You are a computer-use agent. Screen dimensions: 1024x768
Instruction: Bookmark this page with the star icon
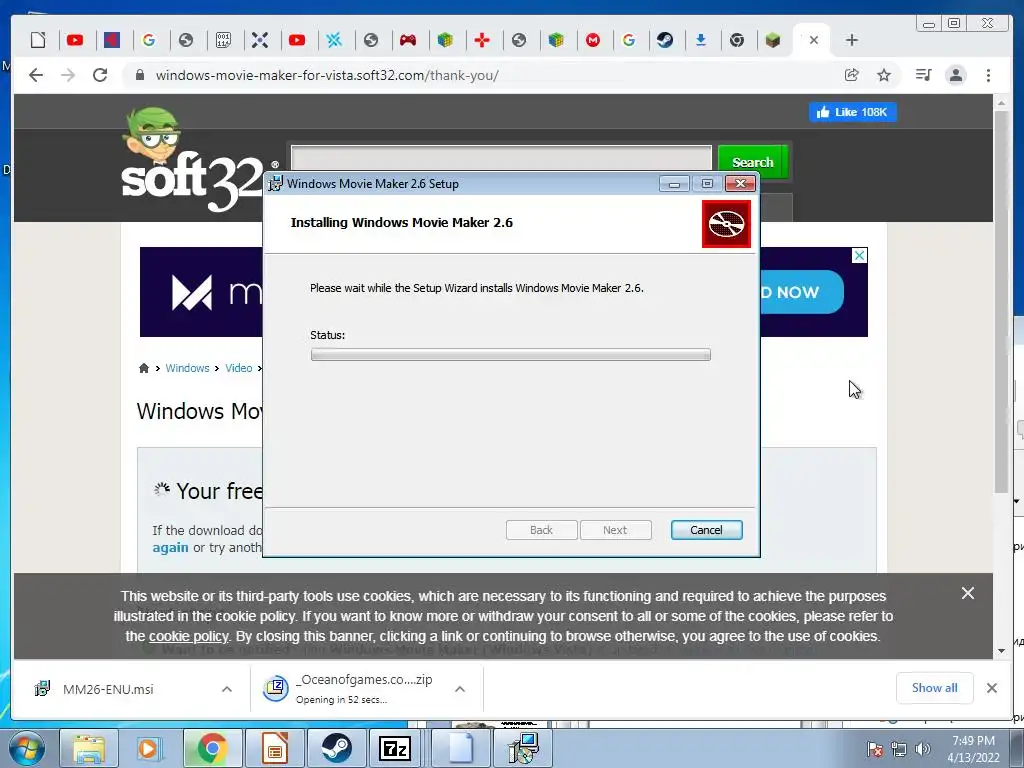pyautogui.click(x=884, y=75)
